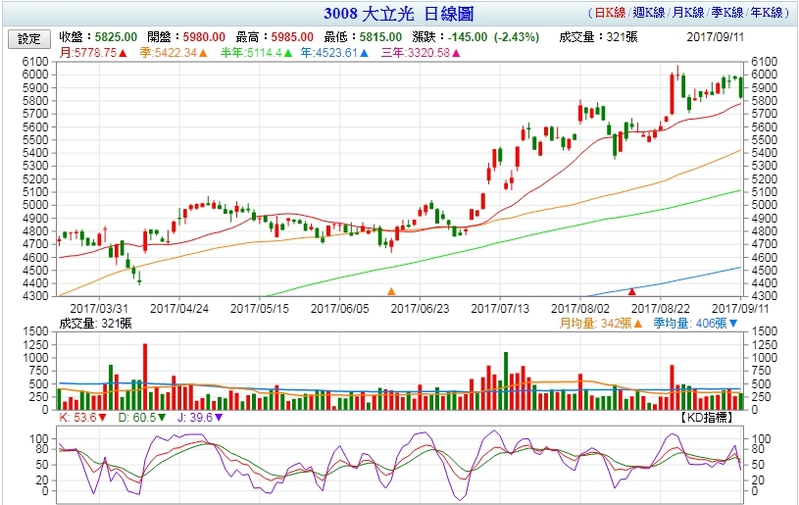Viewport: 799px width, 505px height.
Task: Click the 季:5422.34 moving average label
Action: (169, 53)
